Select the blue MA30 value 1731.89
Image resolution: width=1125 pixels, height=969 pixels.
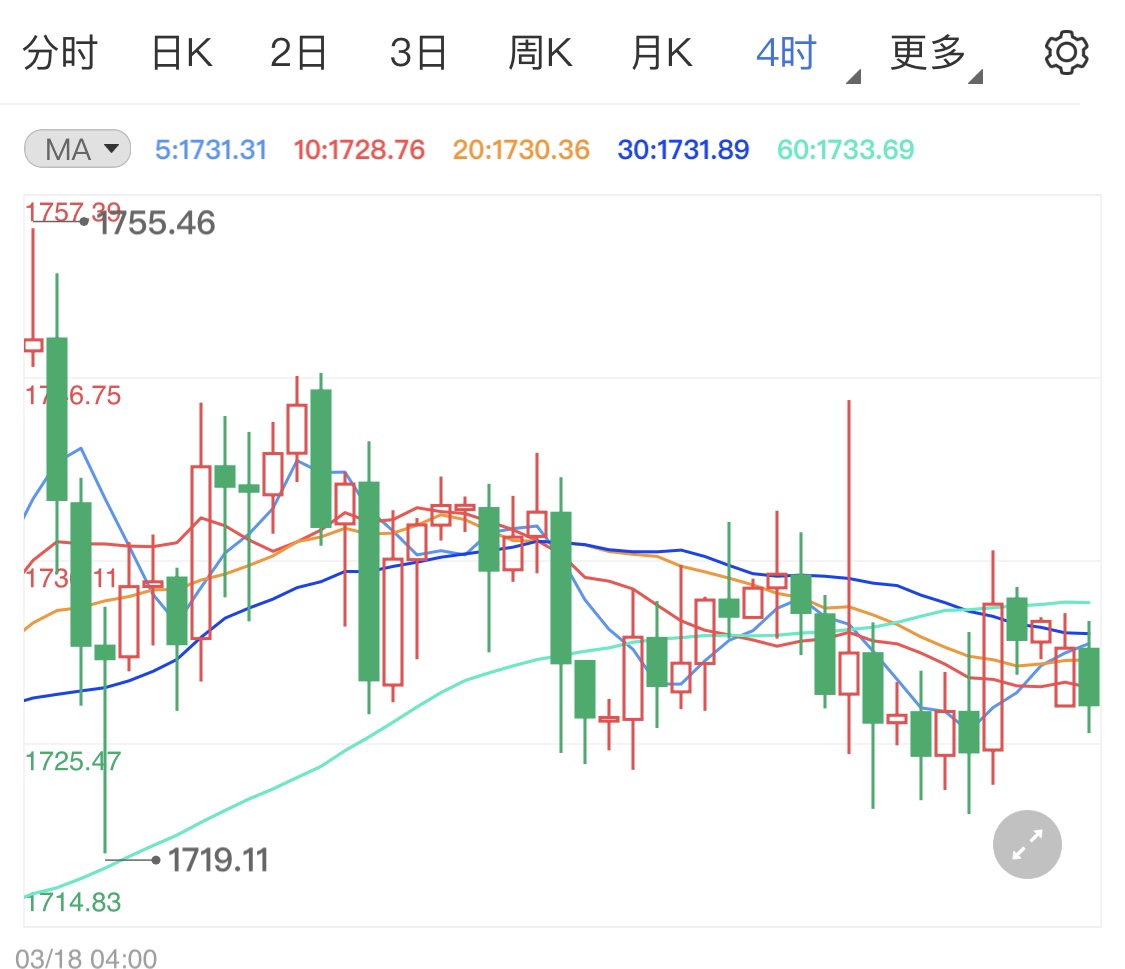pyautogui.click(x=682, y=148)
